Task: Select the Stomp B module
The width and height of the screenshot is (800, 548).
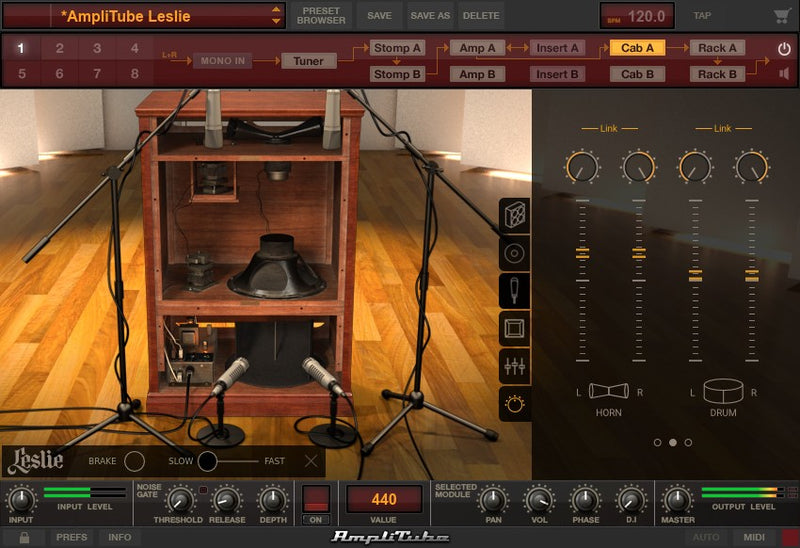Action: (x=397, y=74)
